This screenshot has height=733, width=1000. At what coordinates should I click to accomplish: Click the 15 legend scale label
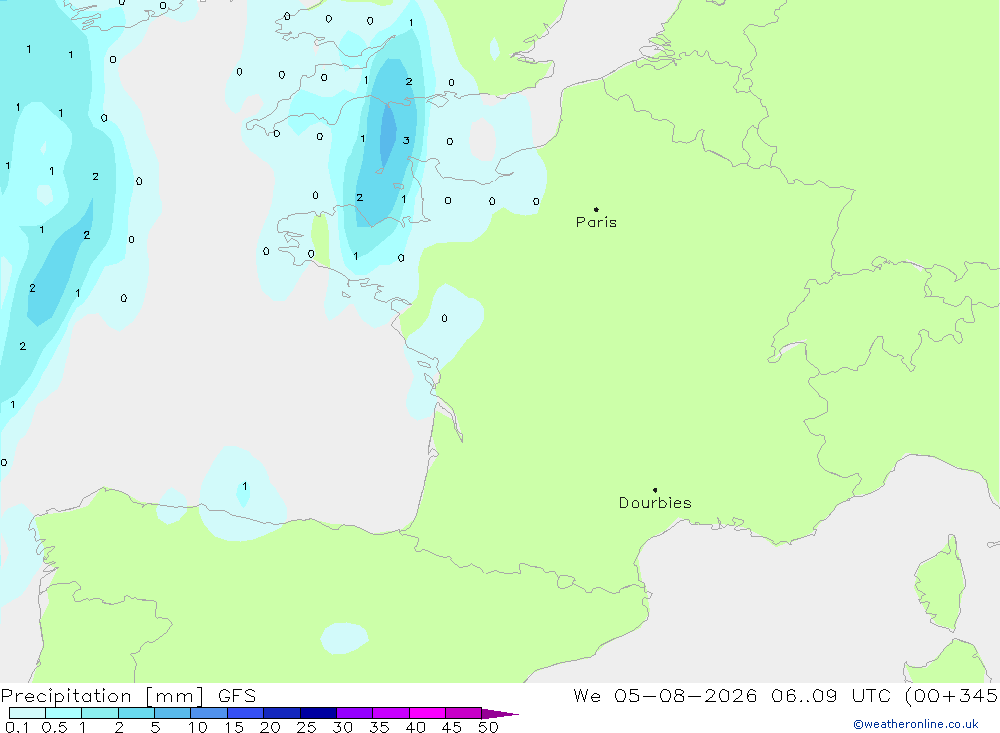(234, 727)
